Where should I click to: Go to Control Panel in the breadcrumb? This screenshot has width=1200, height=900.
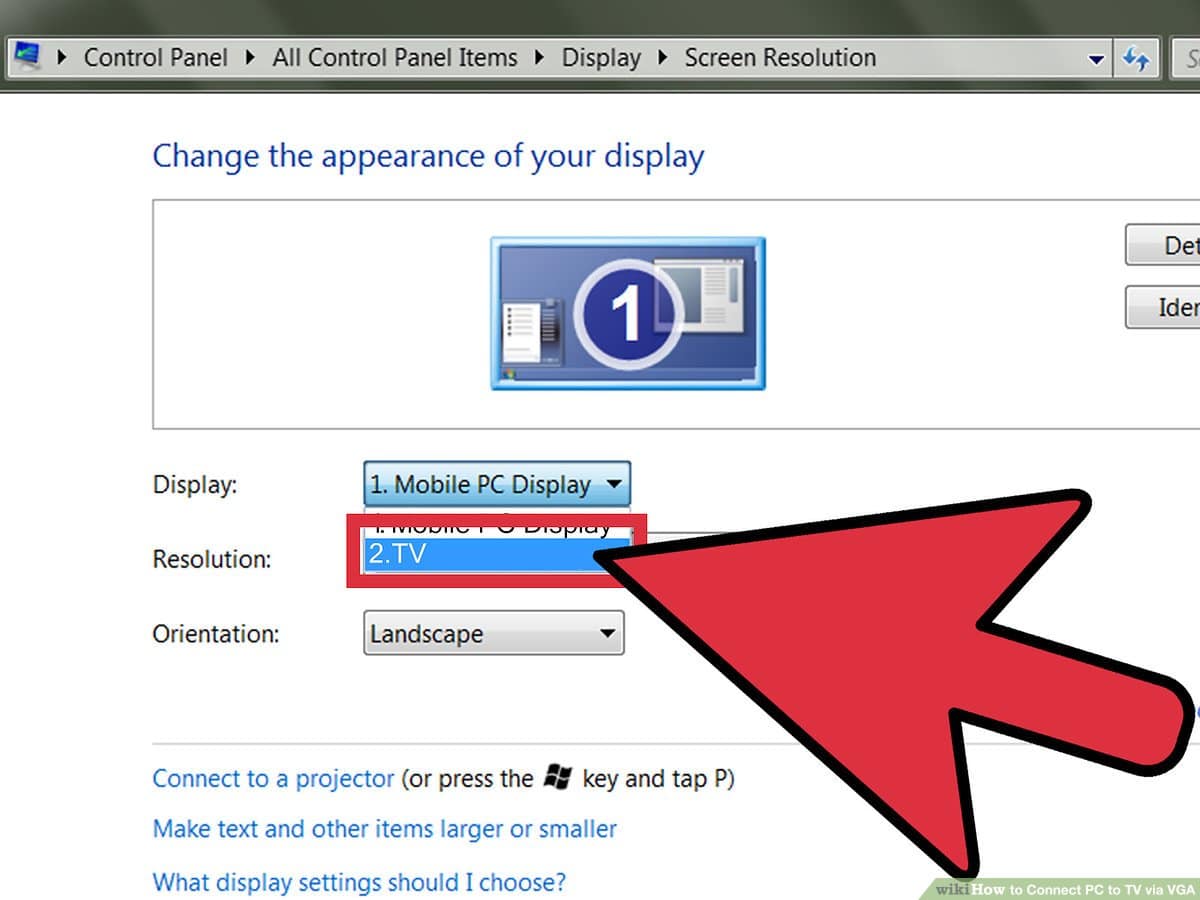(158, 58)
